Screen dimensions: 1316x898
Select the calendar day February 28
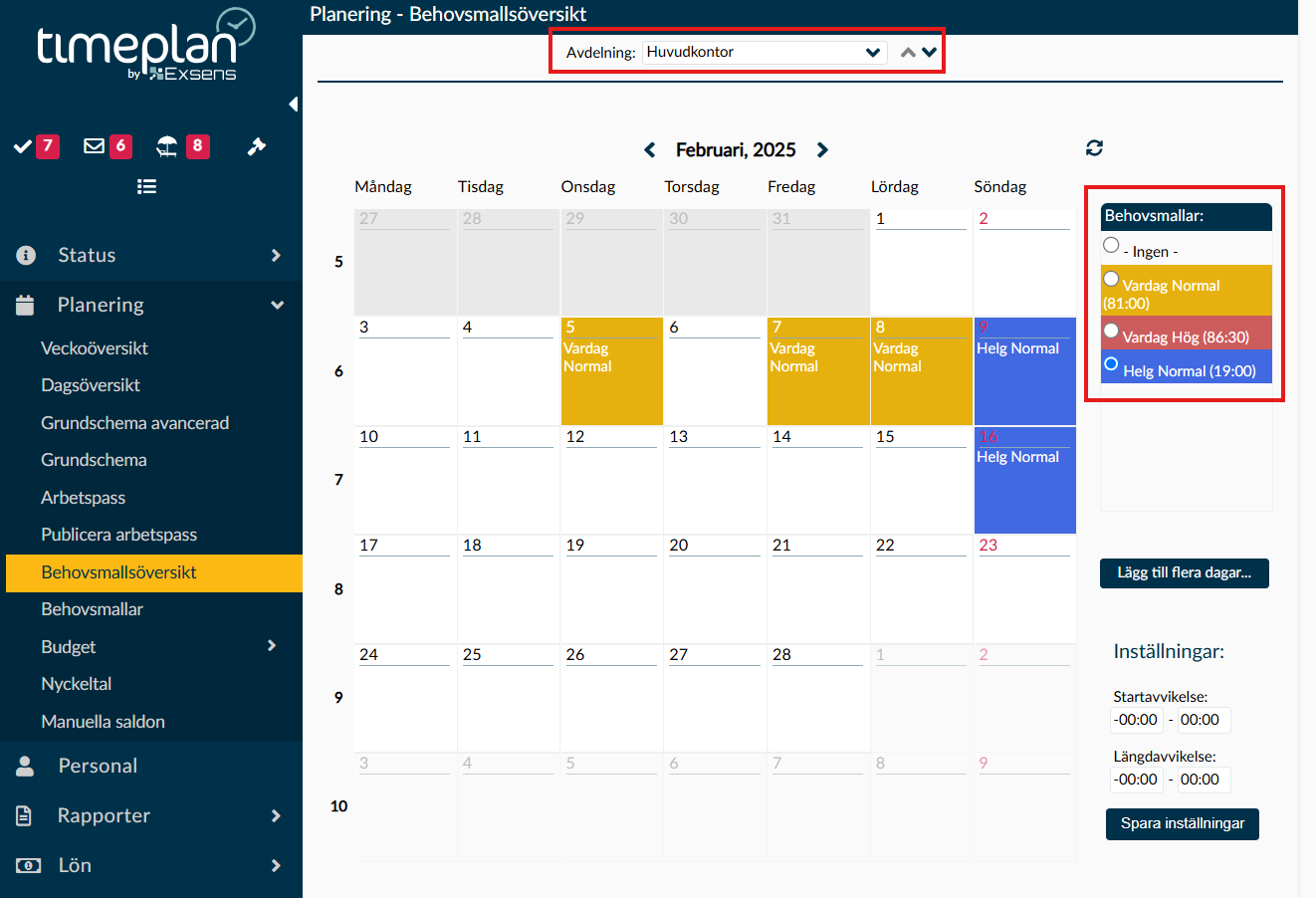[x=818, y=698]
